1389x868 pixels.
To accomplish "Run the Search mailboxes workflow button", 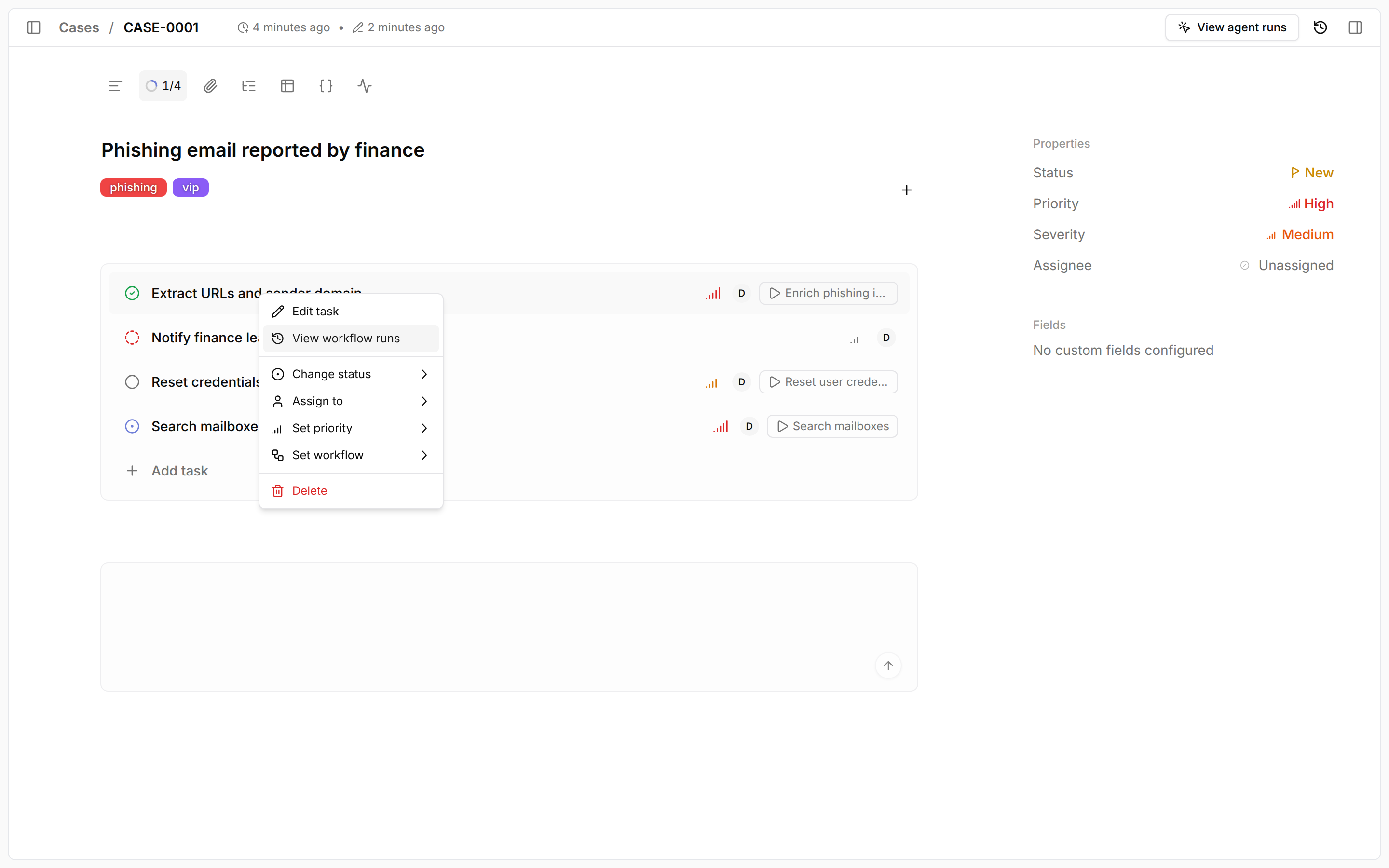I will [831, 427].
